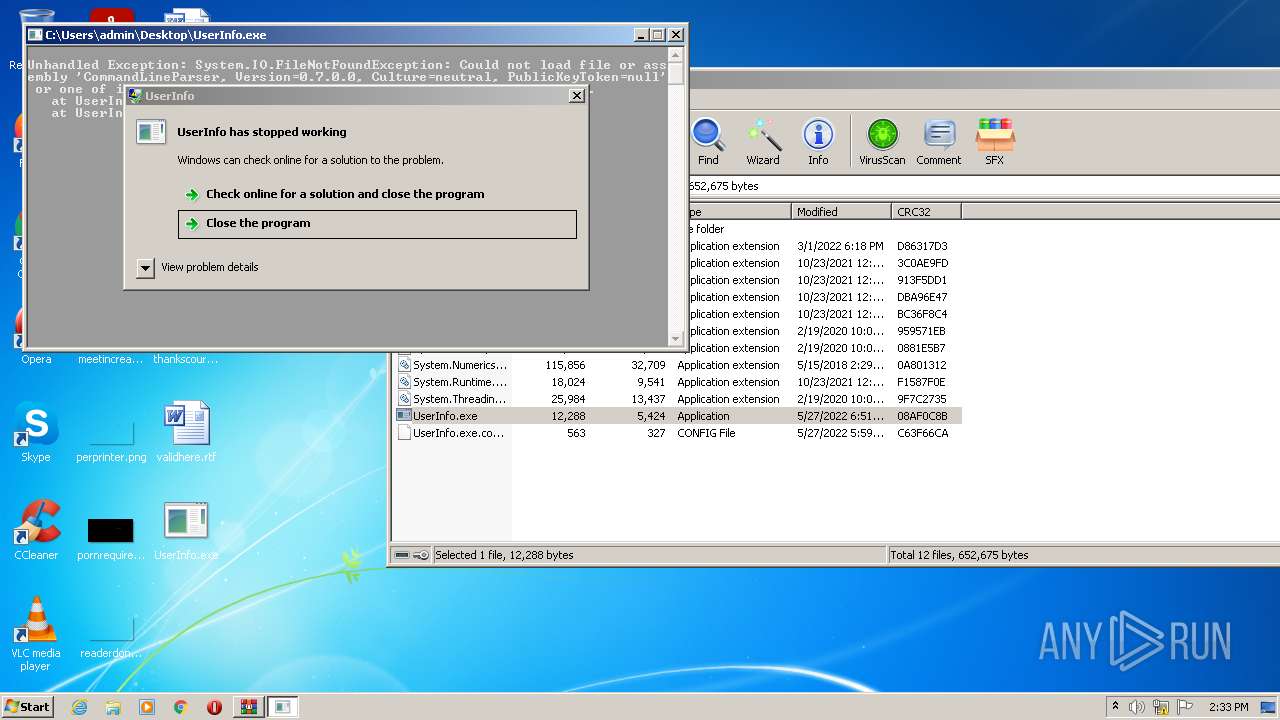Select System.Threading row in WinRAR list
Screen dimensions: 1280x720
tap(678, 399)
